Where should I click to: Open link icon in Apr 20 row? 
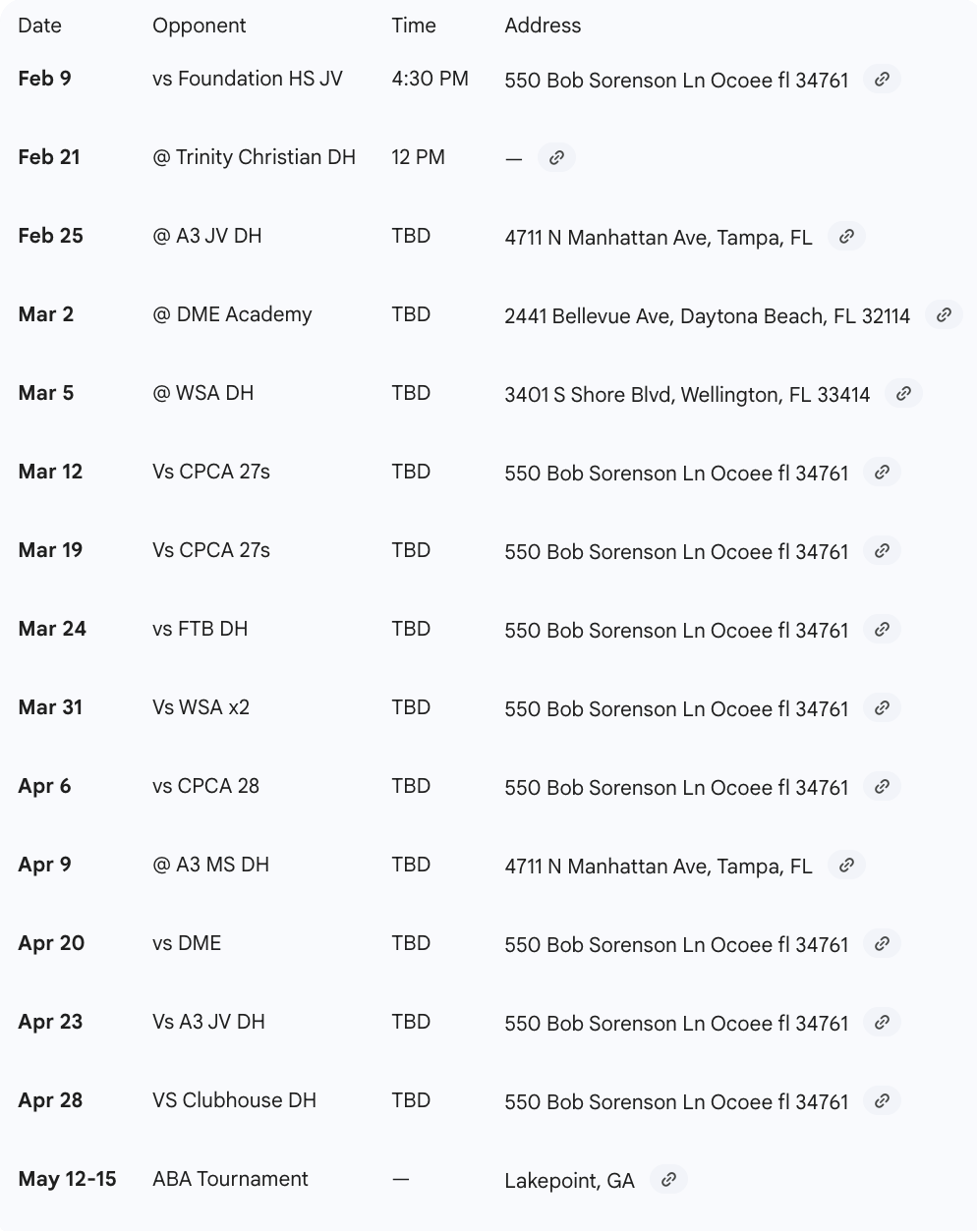[x=882, y=944]
